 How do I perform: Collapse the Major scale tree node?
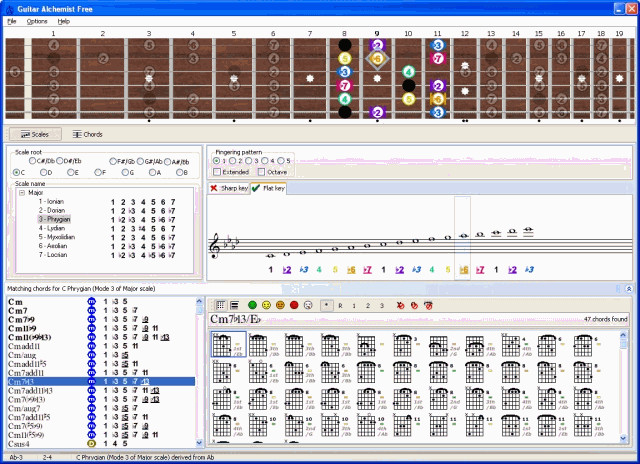click(x=21, y=193)
